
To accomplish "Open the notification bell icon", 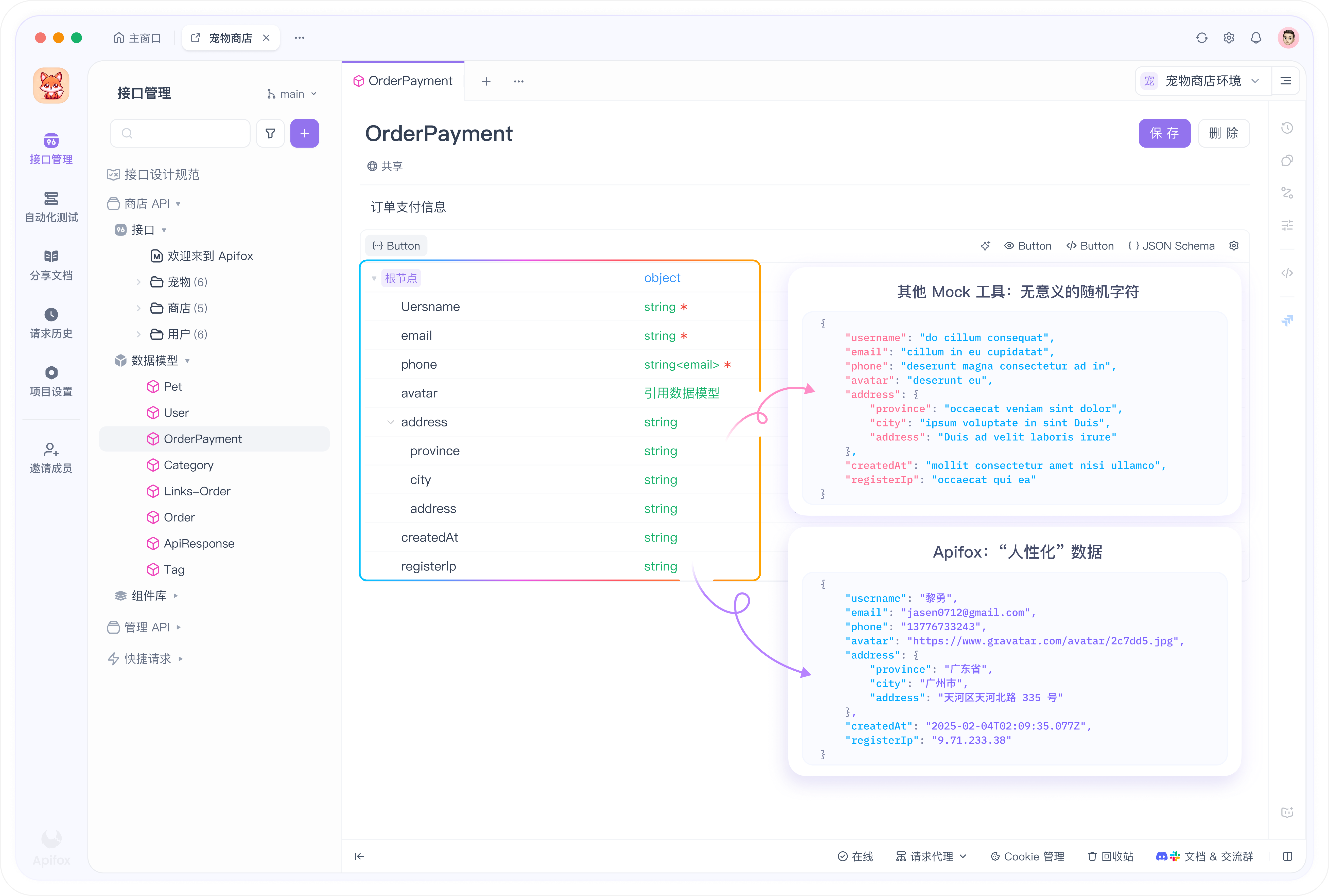I will (1256, 38).
